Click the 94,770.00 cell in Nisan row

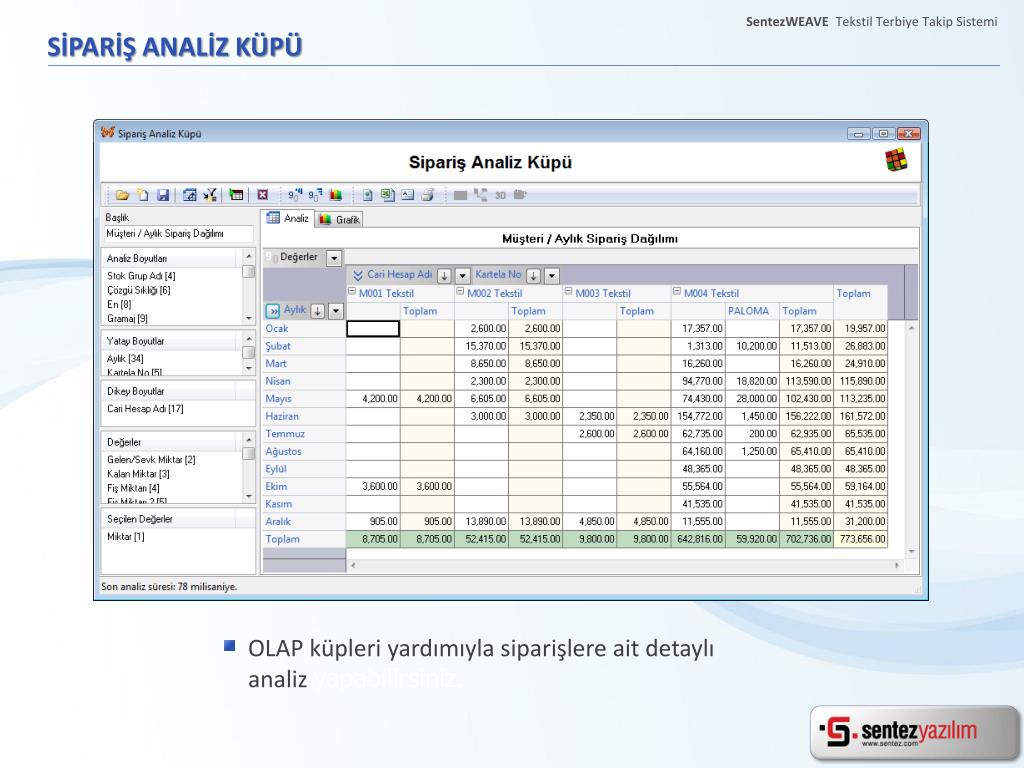coord(698,381)
